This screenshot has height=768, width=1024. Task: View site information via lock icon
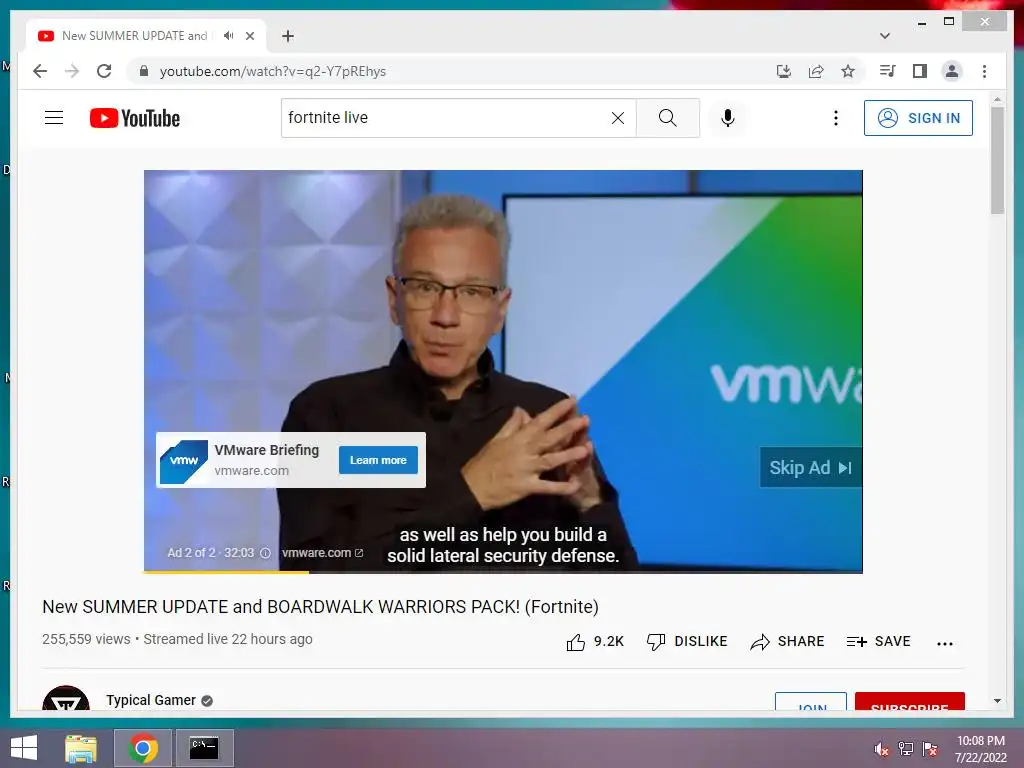[144, 71]
